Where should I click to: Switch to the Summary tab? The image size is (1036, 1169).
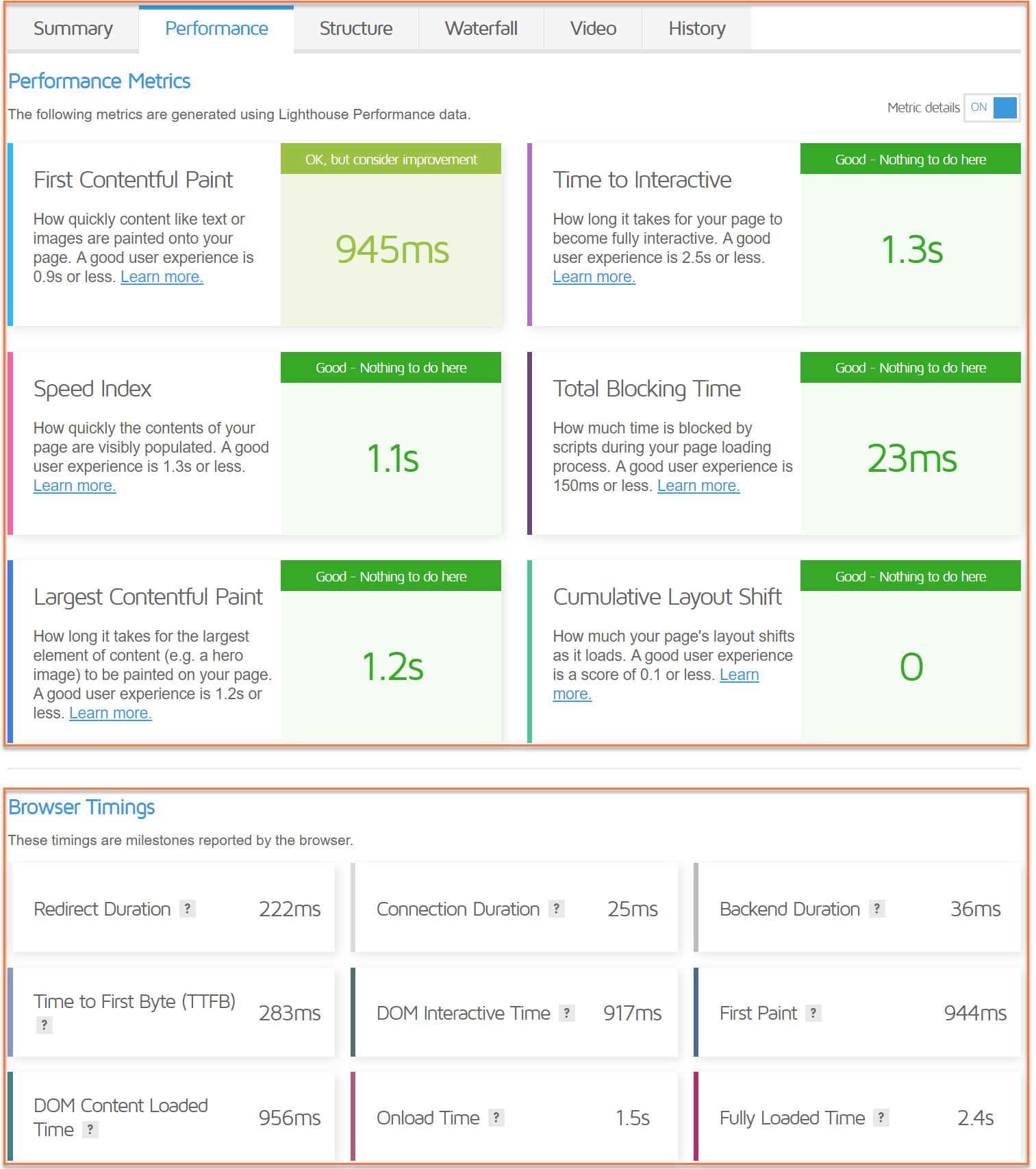click(x=73, y=29)
